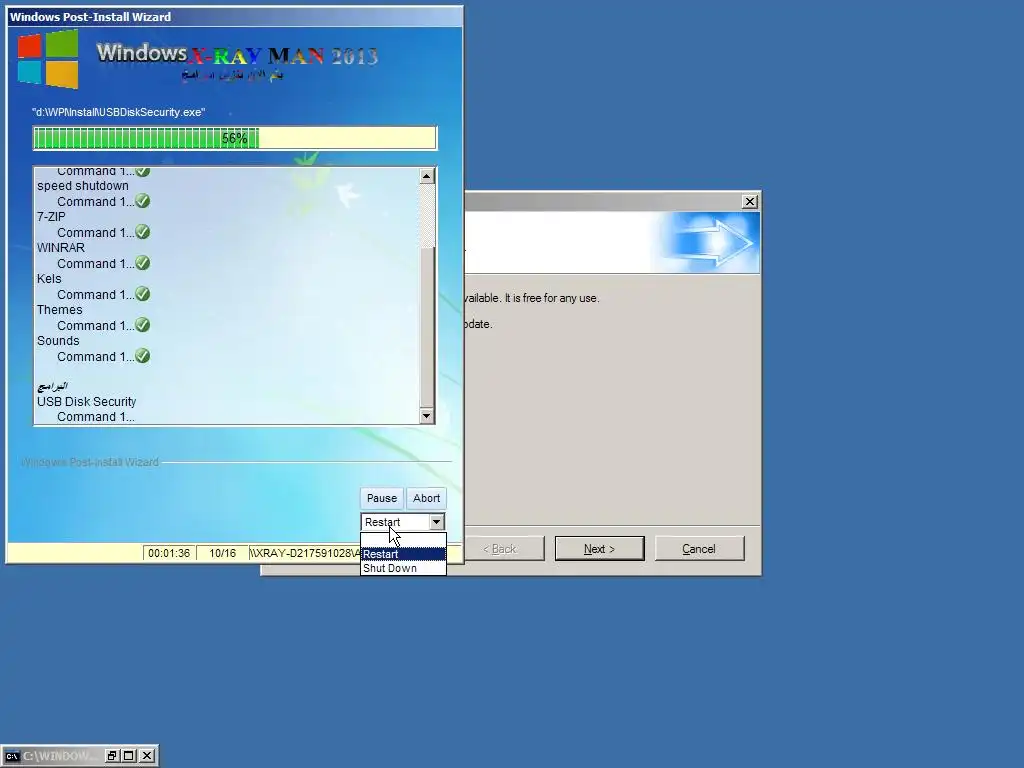Viewport: 1024px width, 768px height.
Task: Select the 'USB Disk Security' list entry
Action: 86,402
